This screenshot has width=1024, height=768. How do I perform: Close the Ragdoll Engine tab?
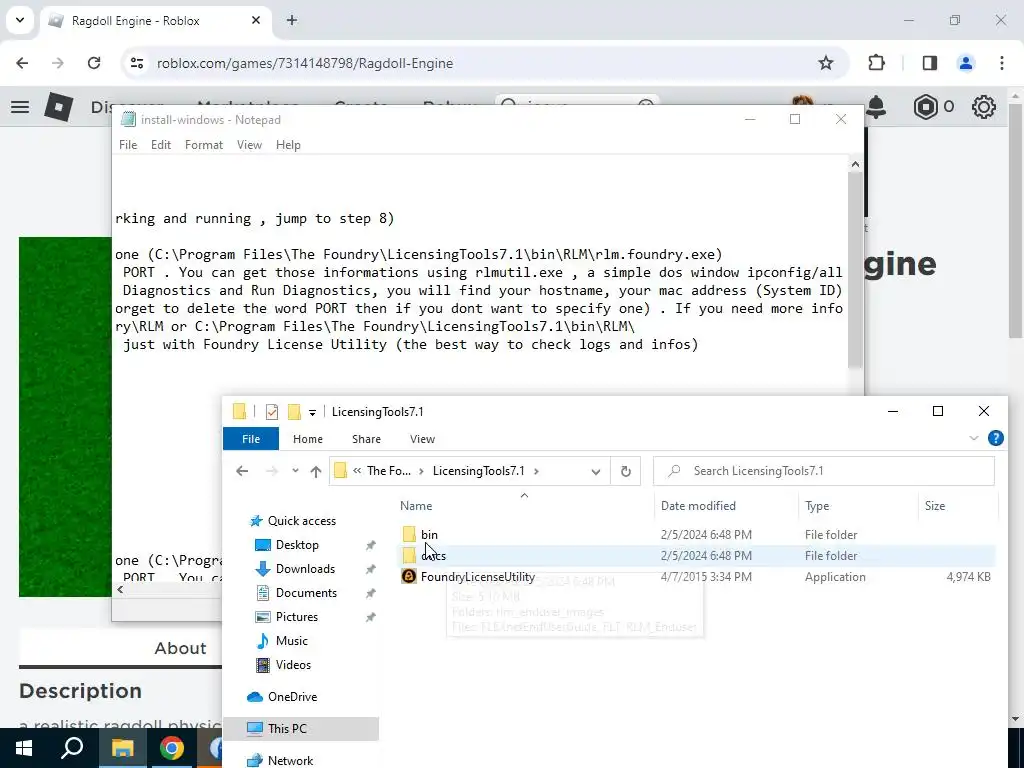256,20
